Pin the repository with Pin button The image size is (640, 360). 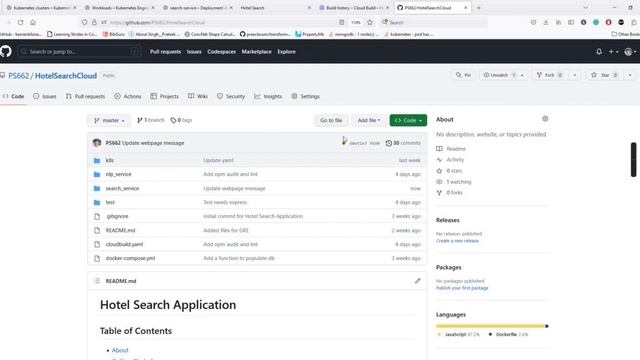point(463,75)
